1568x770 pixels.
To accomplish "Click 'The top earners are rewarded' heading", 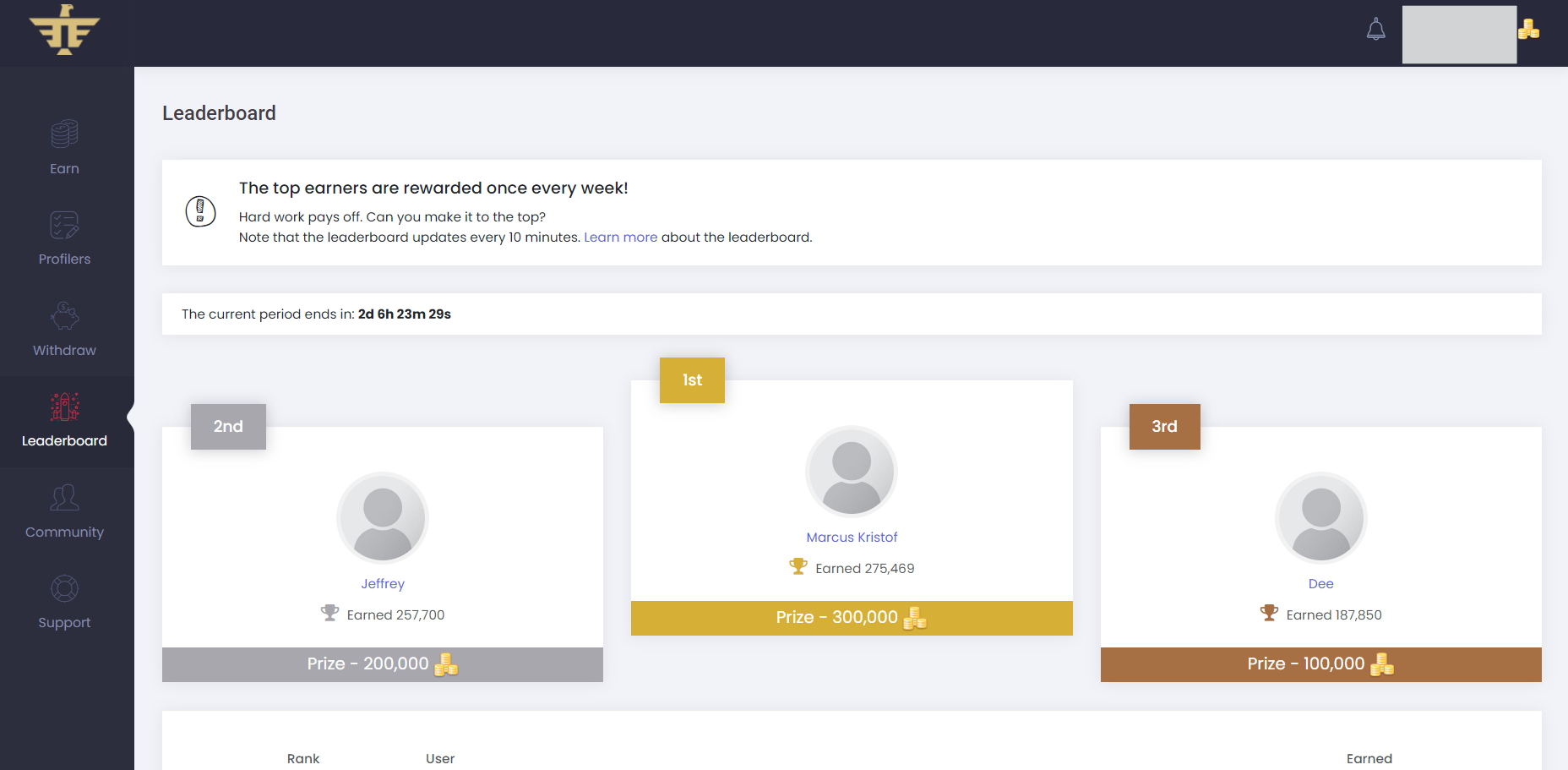I will coord(433,188).
